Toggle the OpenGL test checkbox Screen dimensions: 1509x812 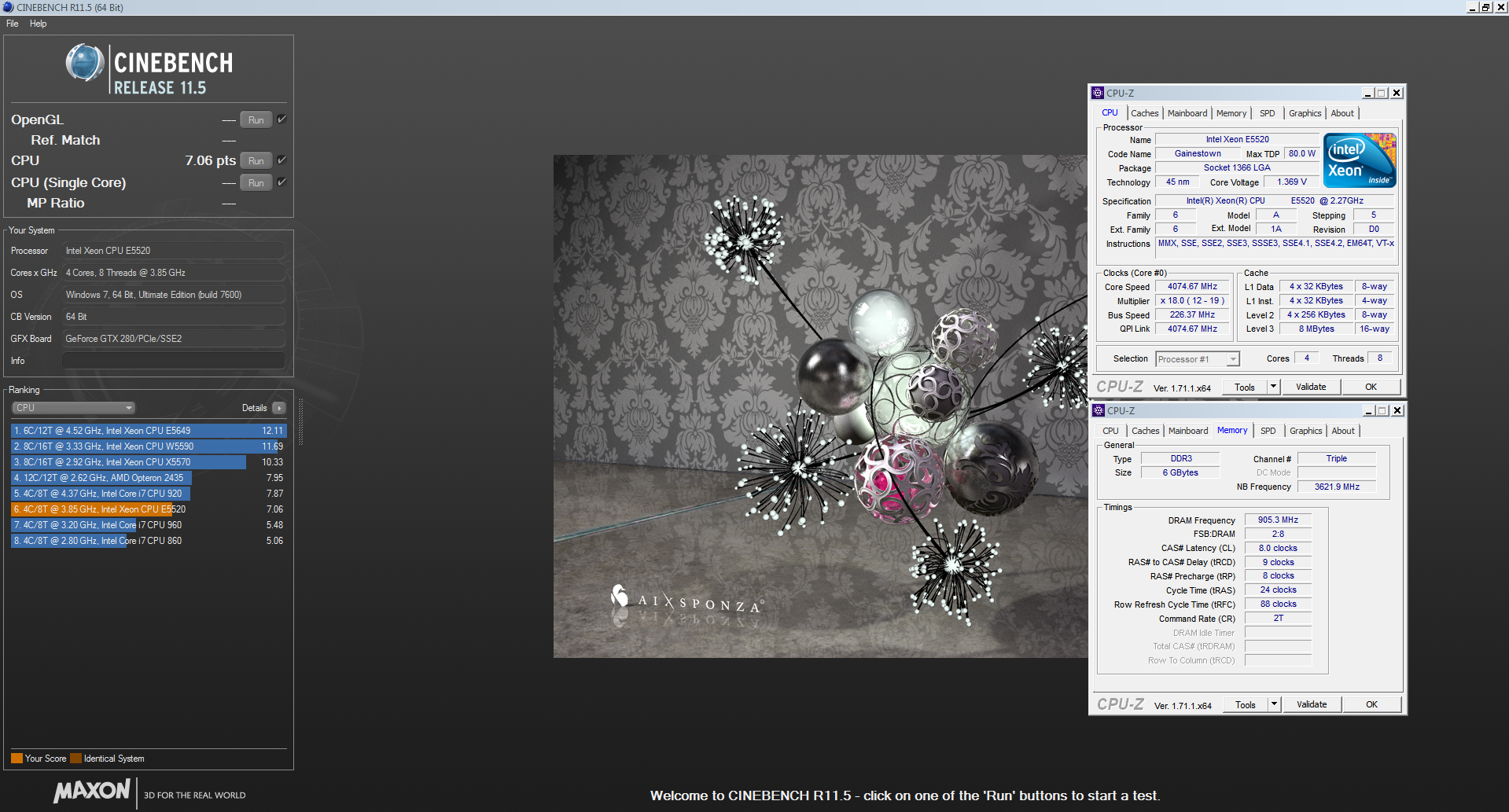pos(282,119)
